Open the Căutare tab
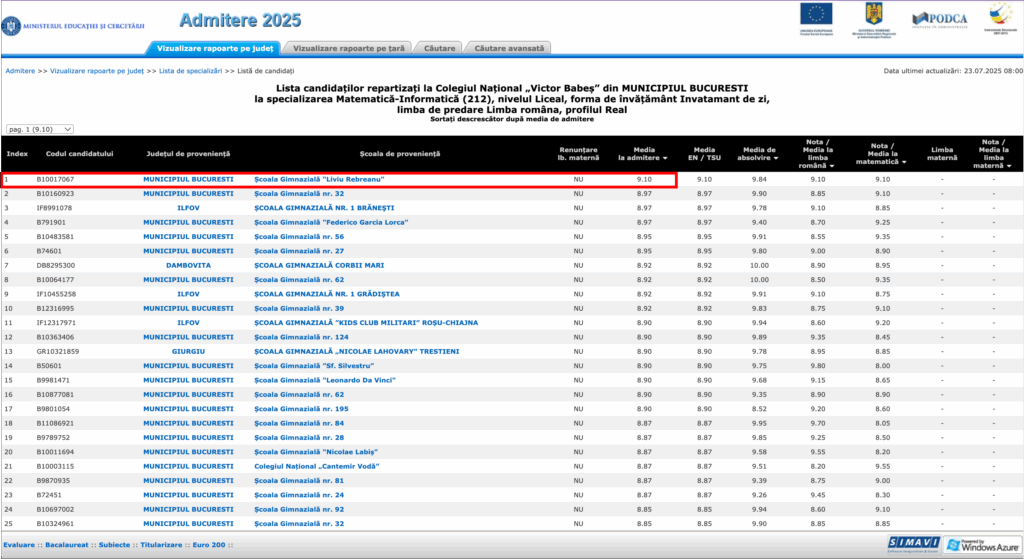 tap(440, 47)
